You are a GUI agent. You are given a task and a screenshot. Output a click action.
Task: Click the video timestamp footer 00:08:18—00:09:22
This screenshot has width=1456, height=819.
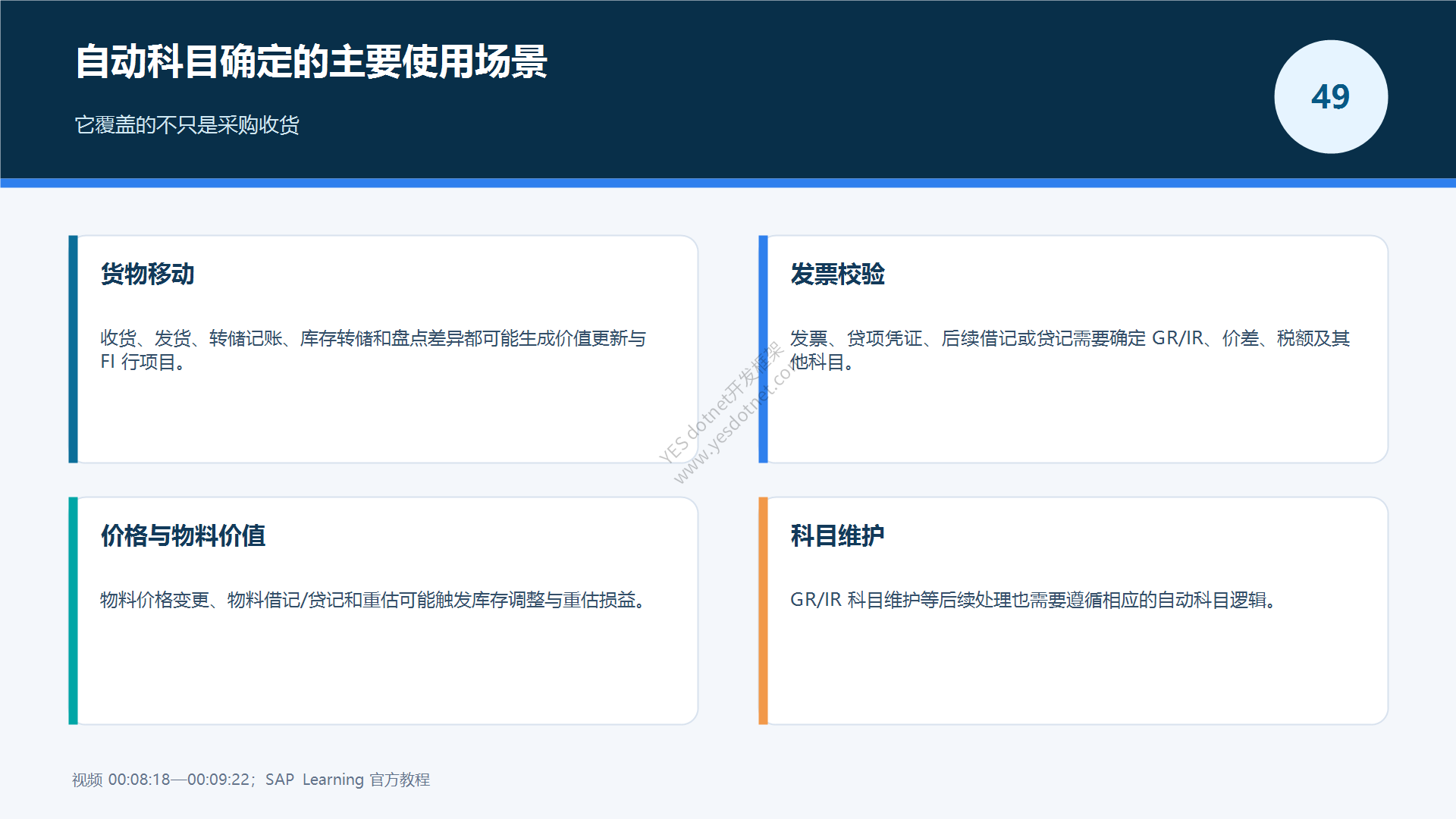point(179,780)
